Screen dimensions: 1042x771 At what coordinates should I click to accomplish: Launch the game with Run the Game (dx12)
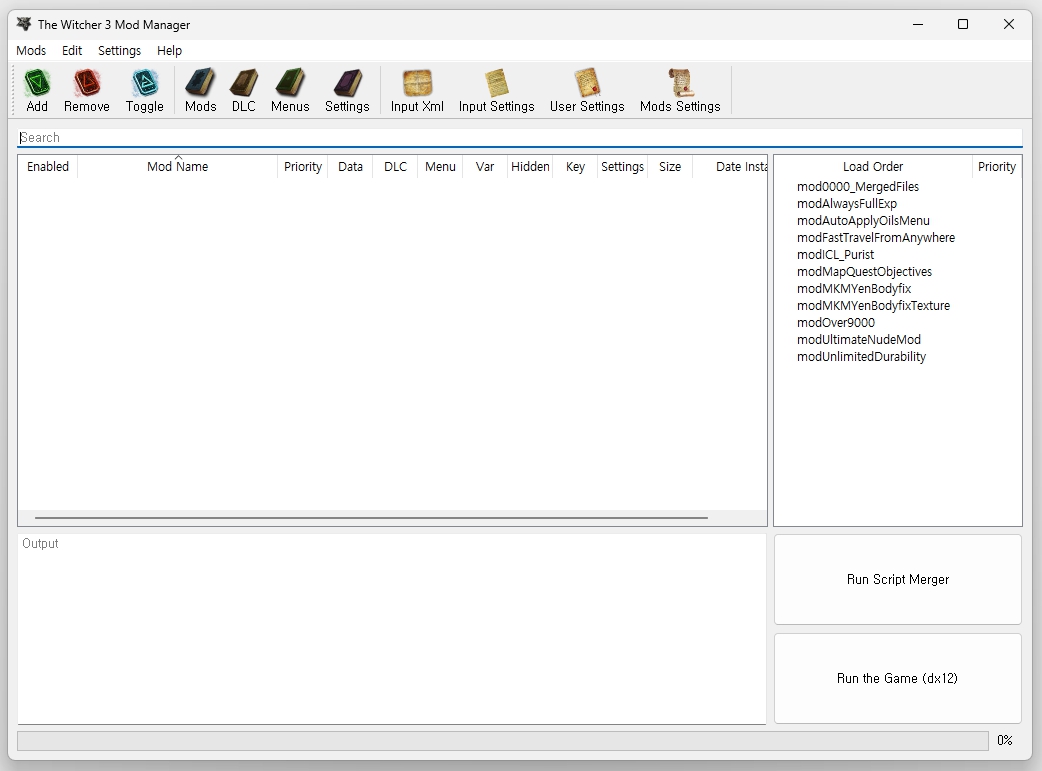[x=898, y=678]
